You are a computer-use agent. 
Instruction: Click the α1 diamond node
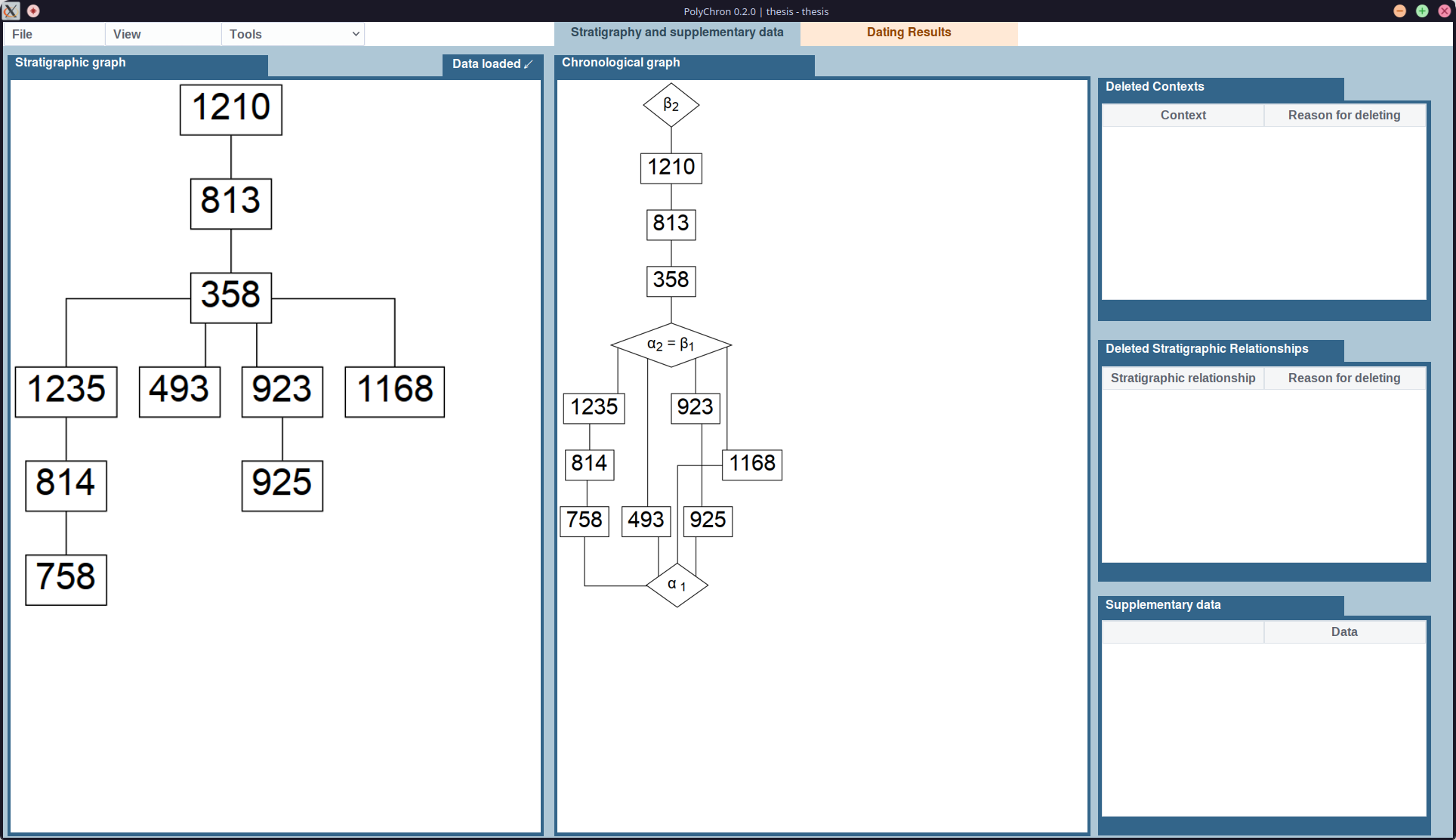pyautogui.click(x=677, y=585)
